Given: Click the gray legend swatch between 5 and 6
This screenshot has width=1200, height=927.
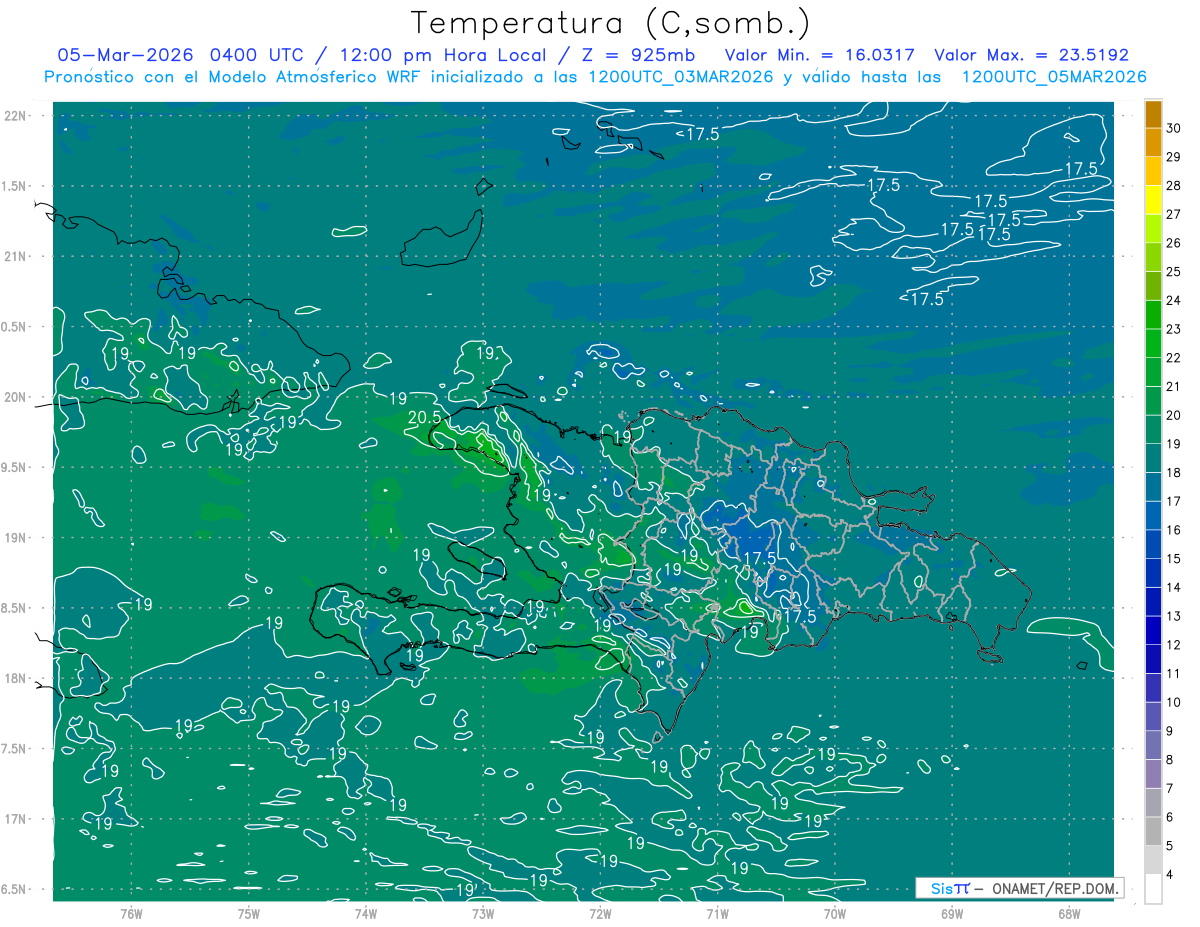Looking at the screenshot, I should pos(1153,831).
